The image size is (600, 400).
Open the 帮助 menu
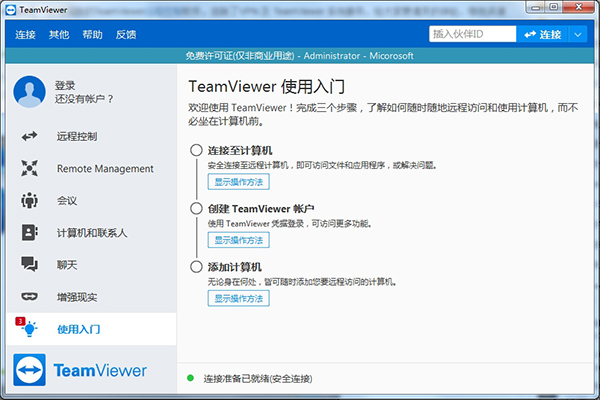(92, 34)
